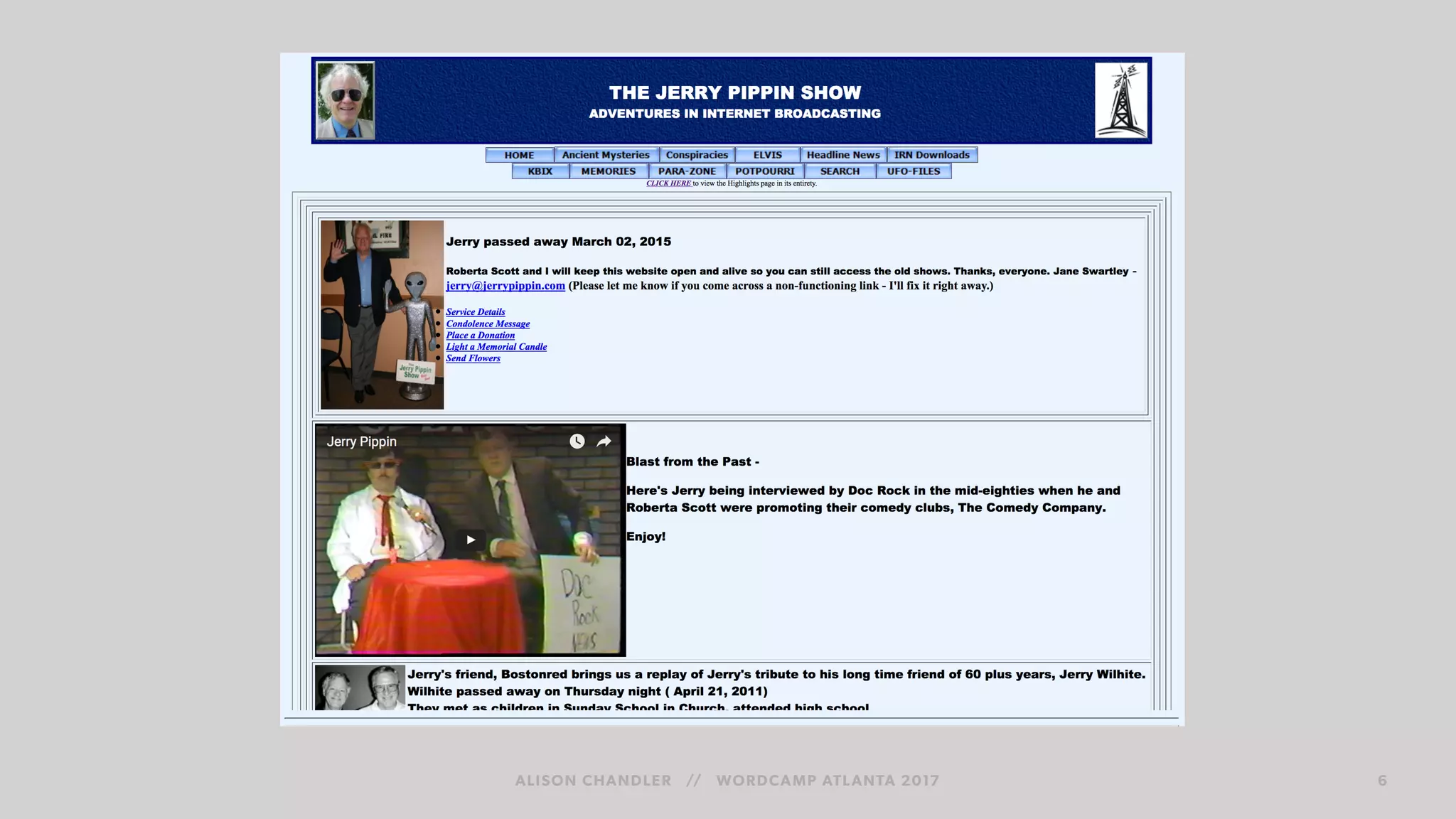Click the UFO-FILES navigation button
The image size is (1456, 819).
click(x=914, y=171)
